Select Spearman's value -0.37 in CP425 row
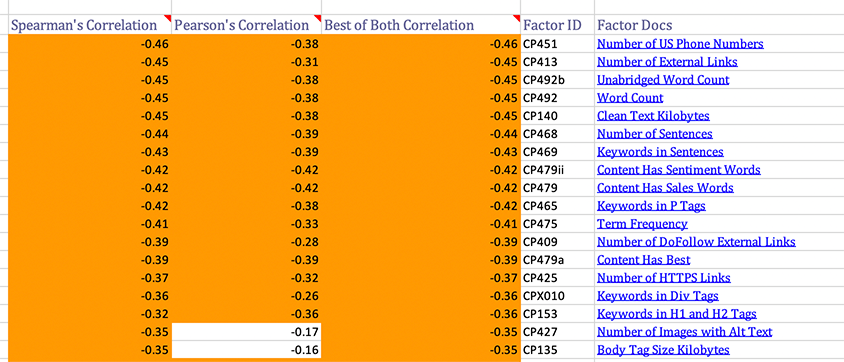The image size is (844, 362). point(90,278)
